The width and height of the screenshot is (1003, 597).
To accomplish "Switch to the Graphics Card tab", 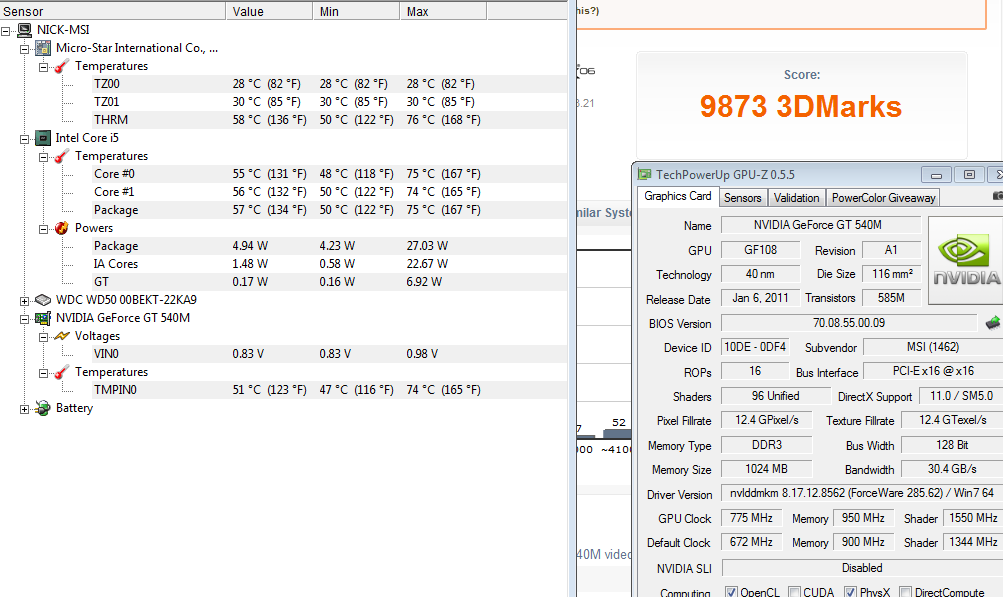I will pos(677,196).
